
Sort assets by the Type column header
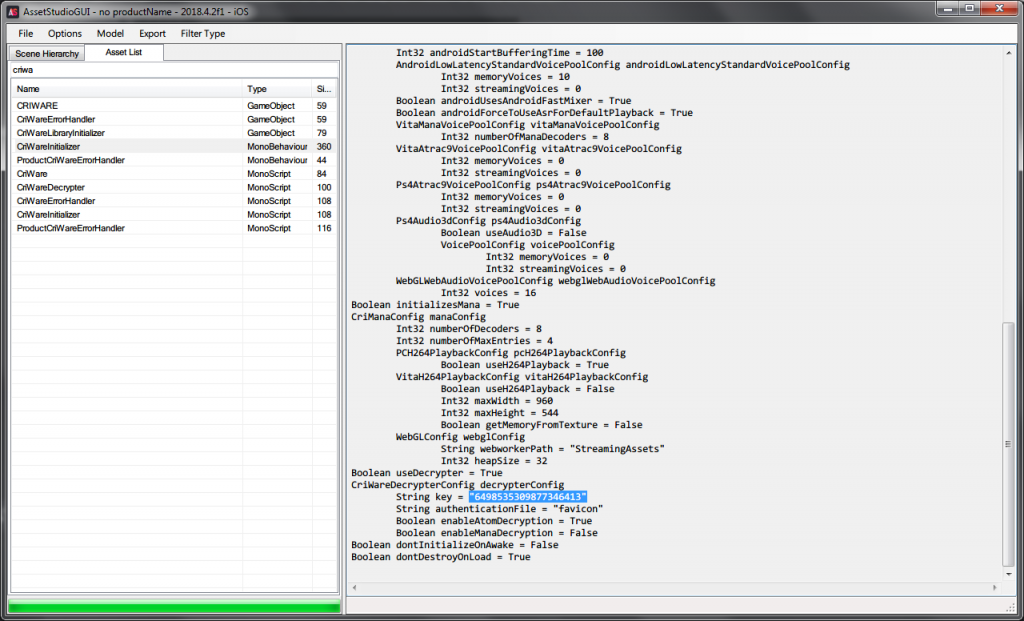coord(277,89)
